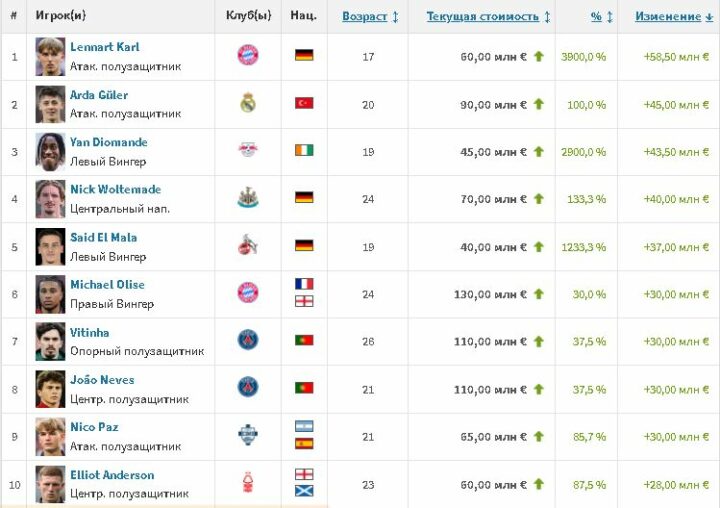Click Nick Woltemade's portrait photo
Image resolution: width=720 pixels, height=508 pixels.
(x=50, y=198)
